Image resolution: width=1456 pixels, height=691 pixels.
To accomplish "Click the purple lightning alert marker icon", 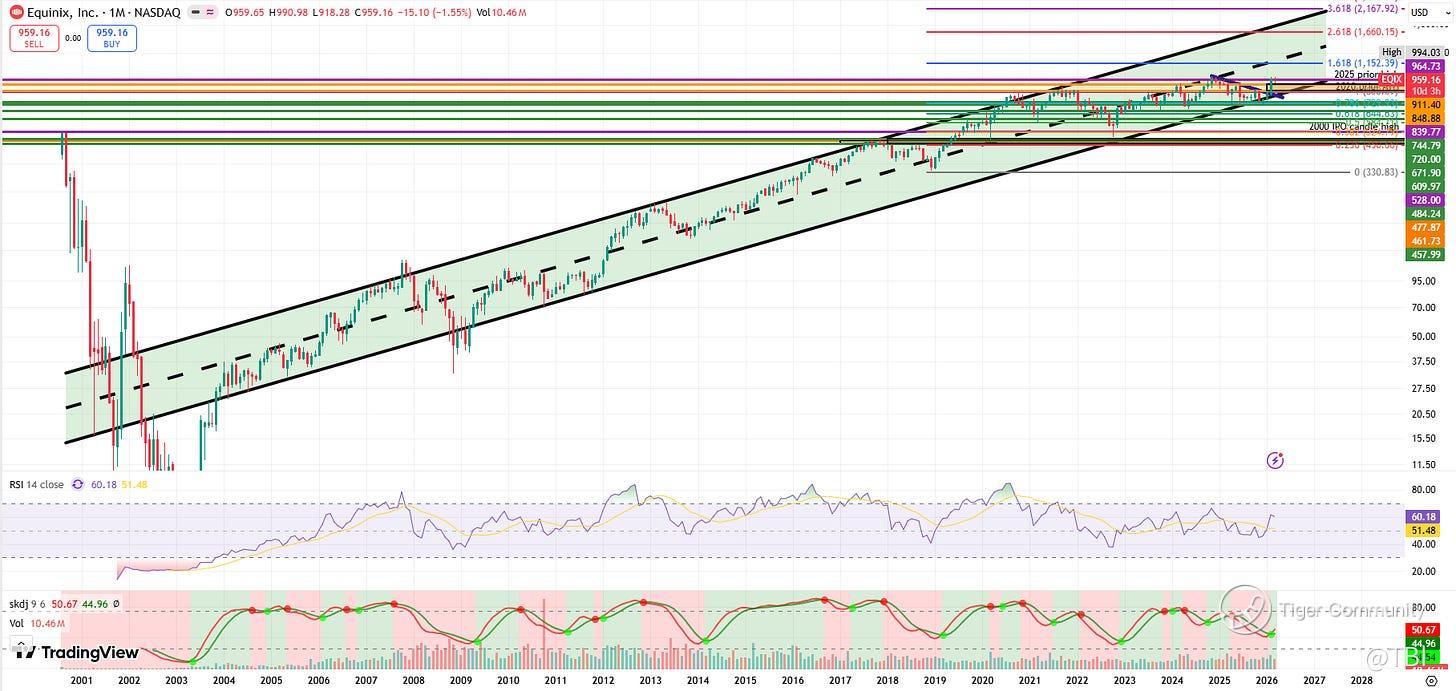I will (x=1275, y=460).
